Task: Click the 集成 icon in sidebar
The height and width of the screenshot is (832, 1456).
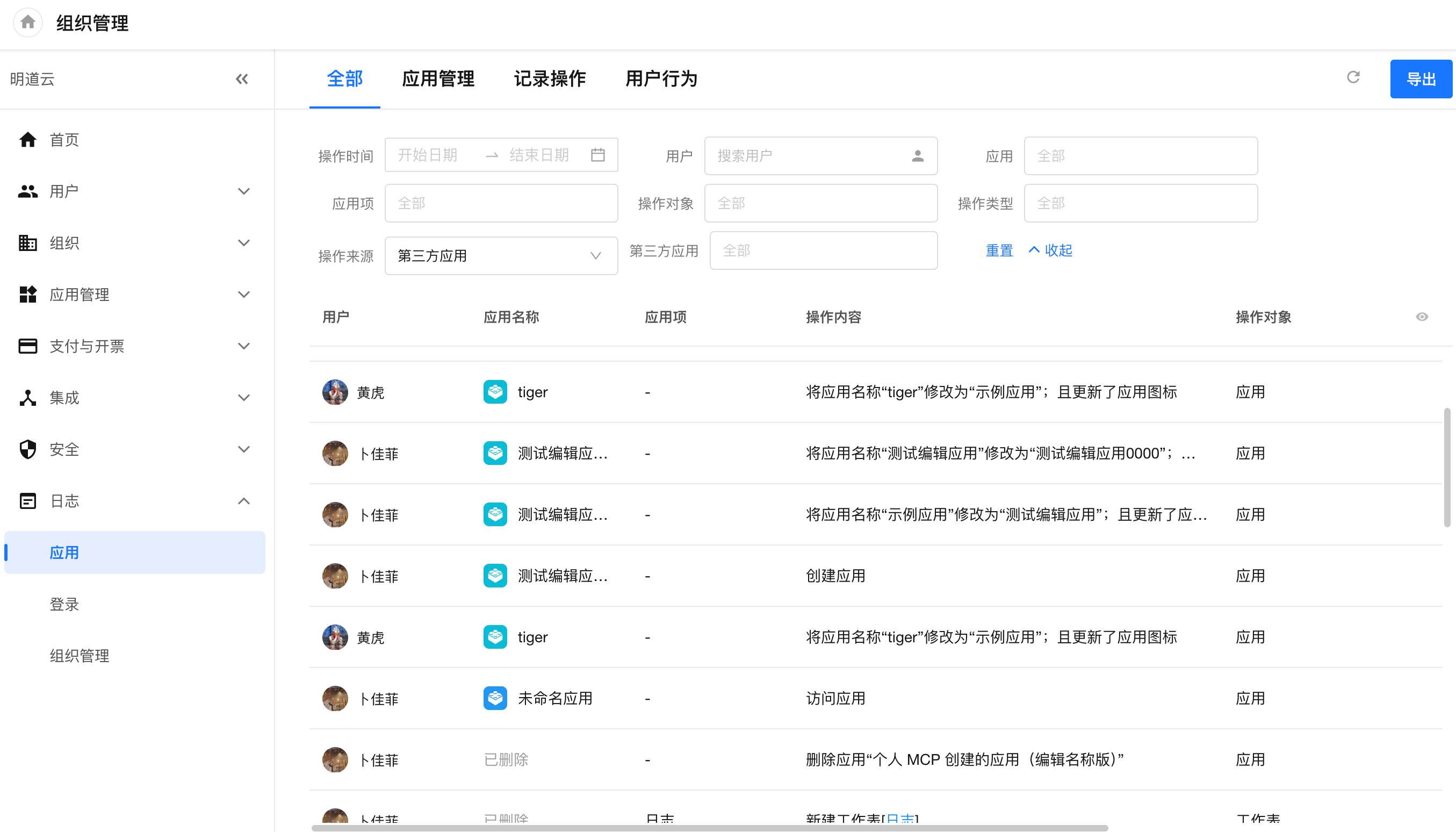Action: pos(27,398)
